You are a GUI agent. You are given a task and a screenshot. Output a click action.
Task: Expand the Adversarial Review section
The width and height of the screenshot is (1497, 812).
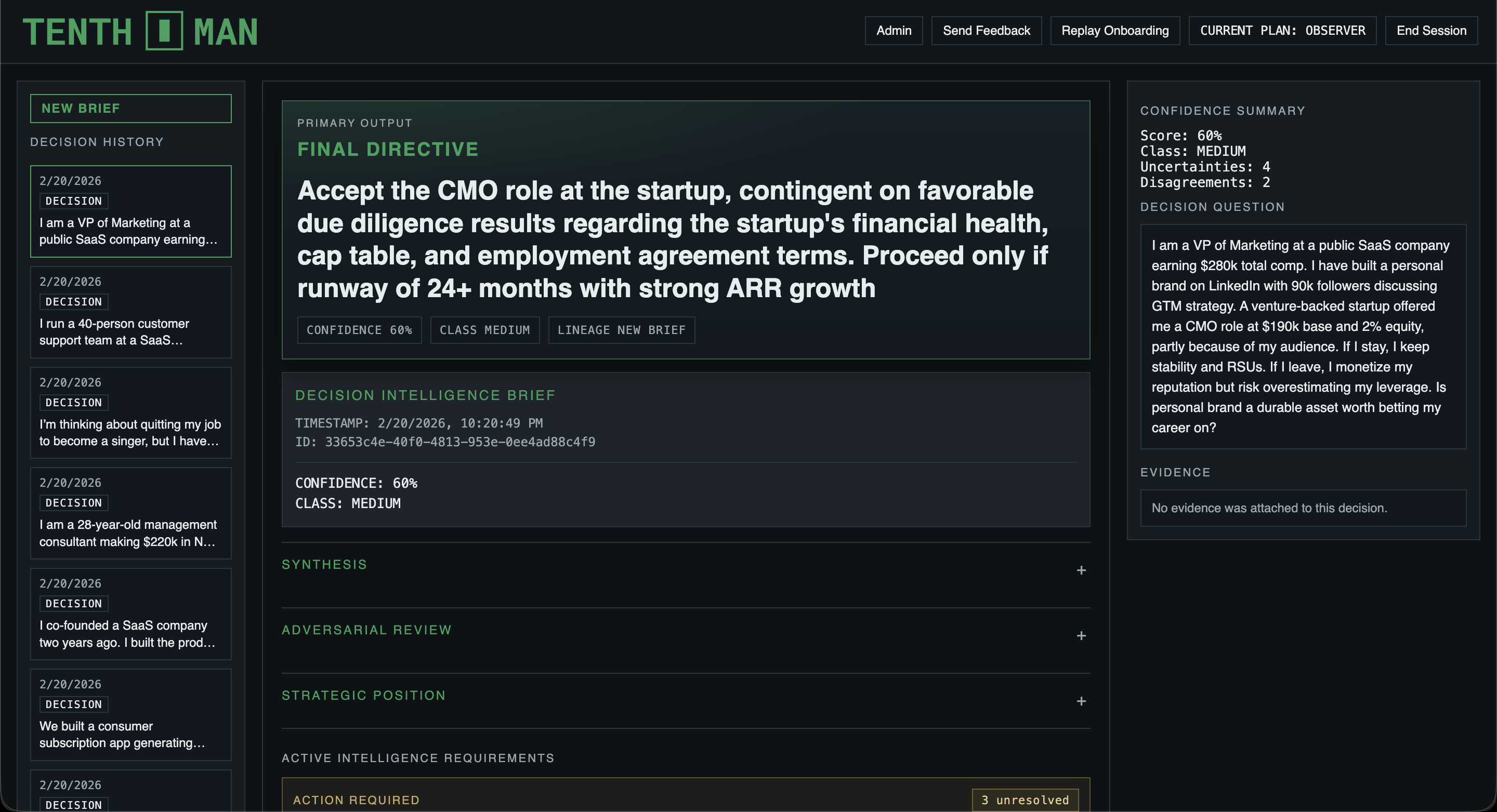[366, 630]
